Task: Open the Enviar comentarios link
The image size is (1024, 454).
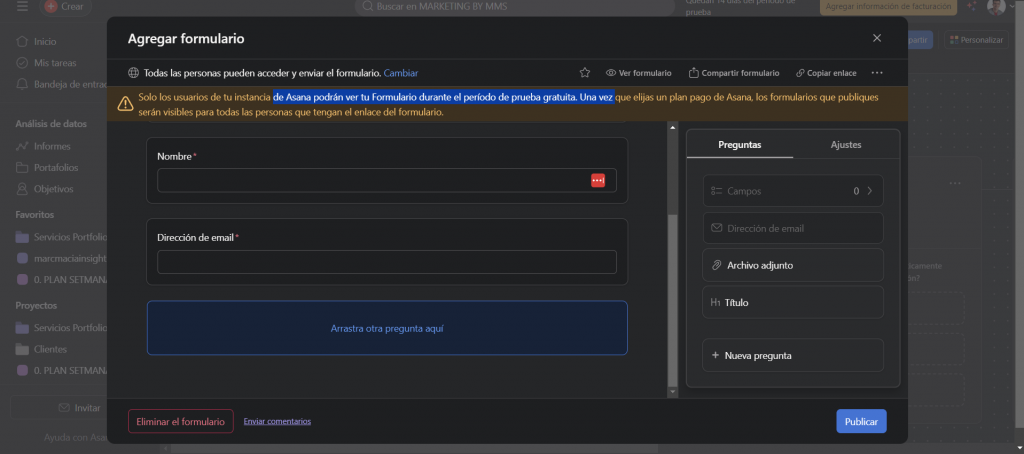Action: coord(277,421)
